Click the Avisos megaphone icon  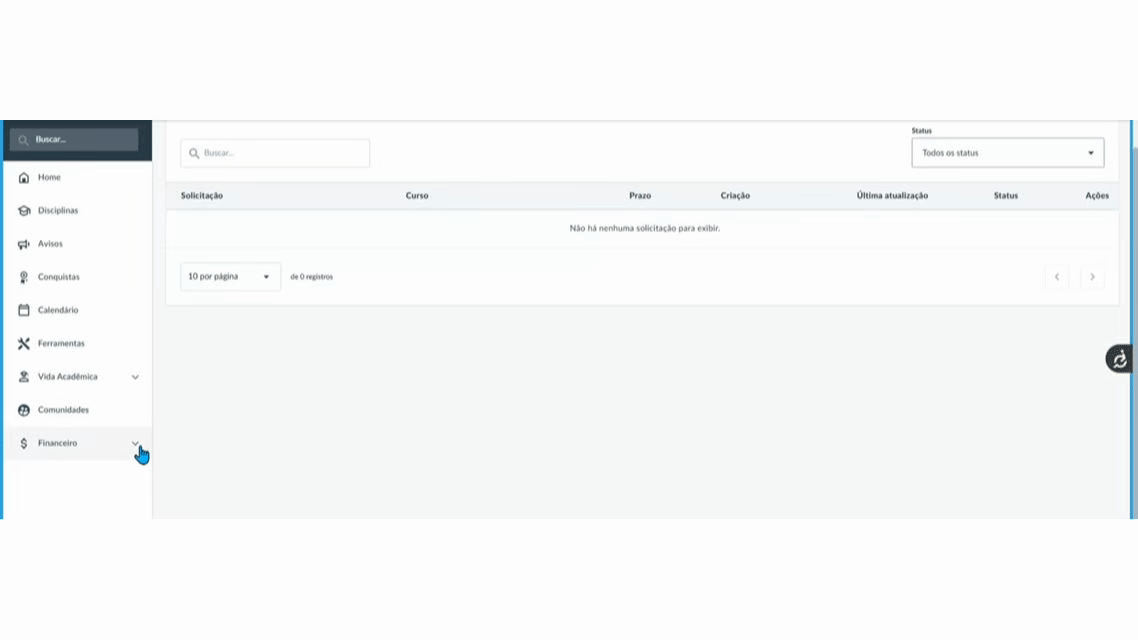[24, 244]
